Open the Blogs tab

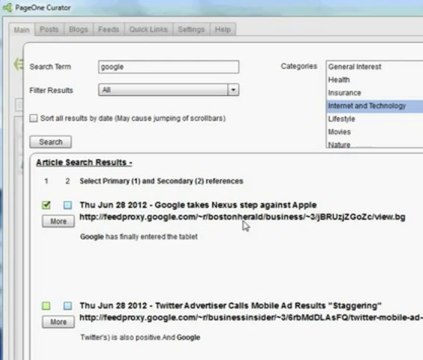(78, 29)
